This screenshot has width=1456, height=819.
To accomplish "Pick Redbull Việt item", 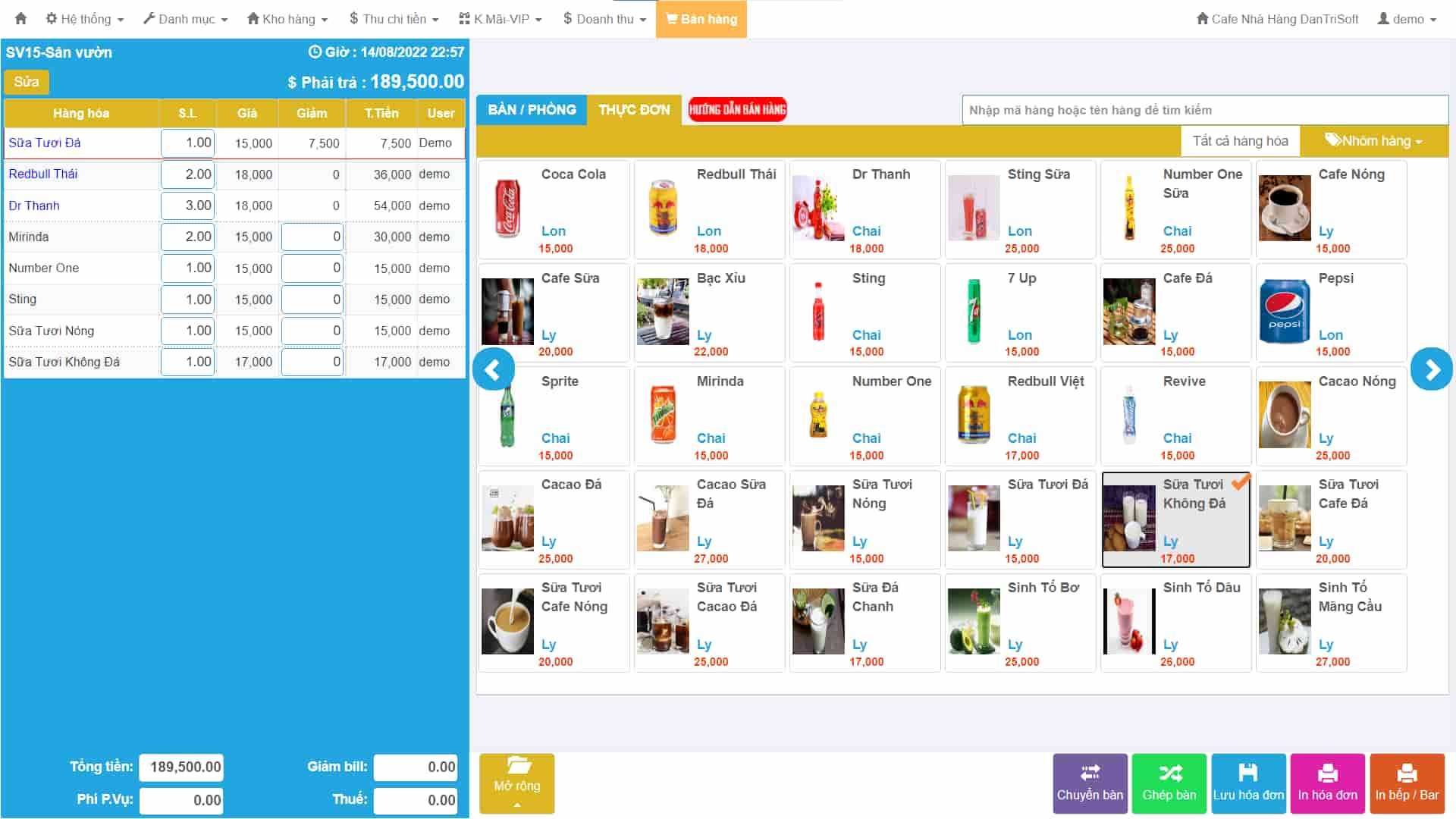I will (1021, 416).
